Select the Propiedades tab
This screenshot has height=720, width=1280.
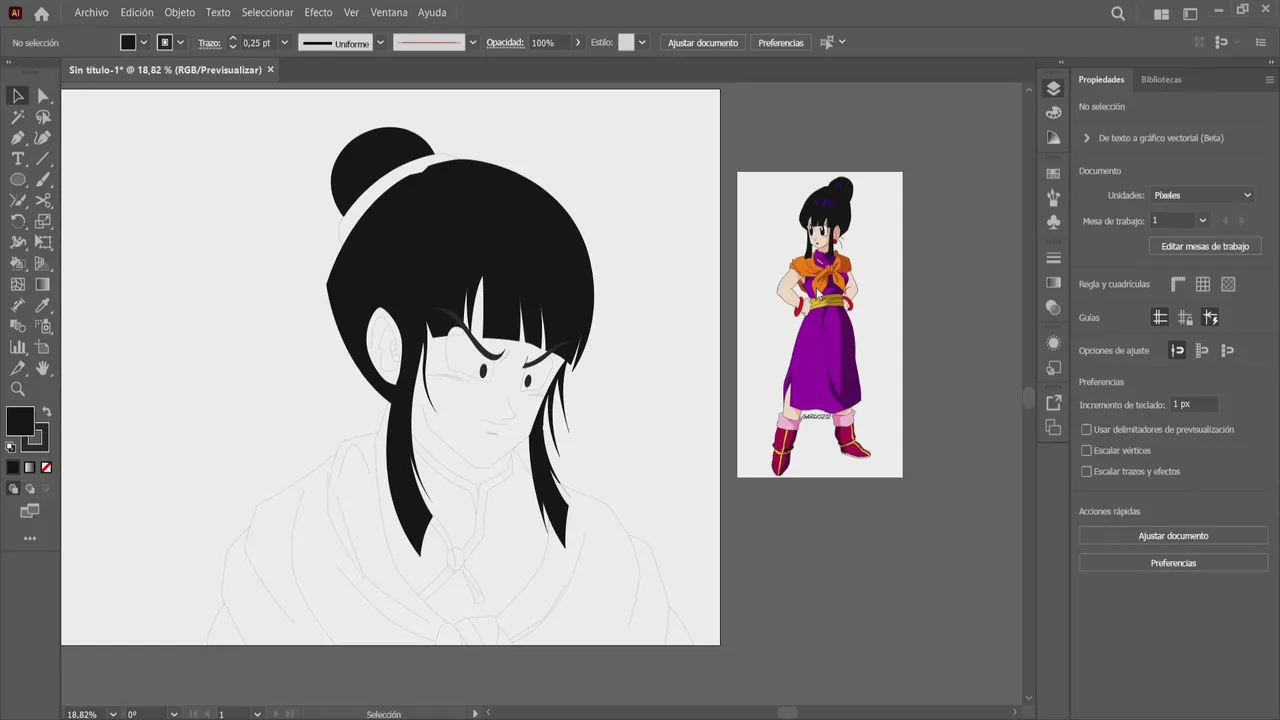[1101, 80]
